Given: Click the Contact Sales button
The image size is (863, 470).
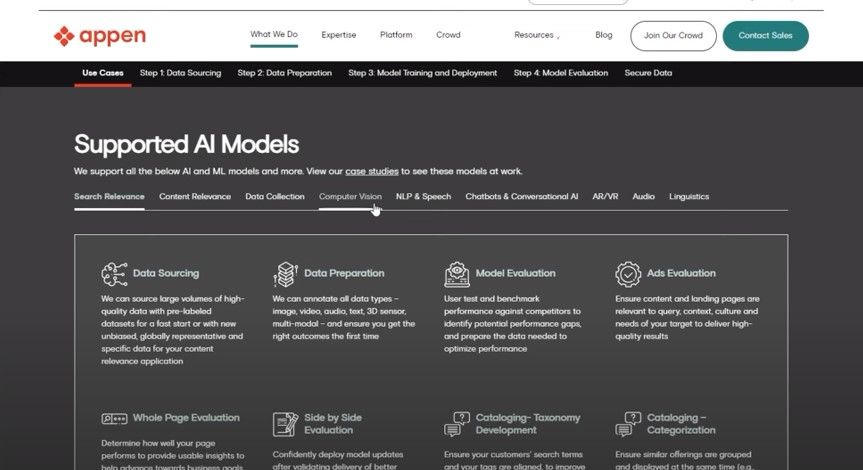Looking at the screenshot, I should click(x=766, y=36).
